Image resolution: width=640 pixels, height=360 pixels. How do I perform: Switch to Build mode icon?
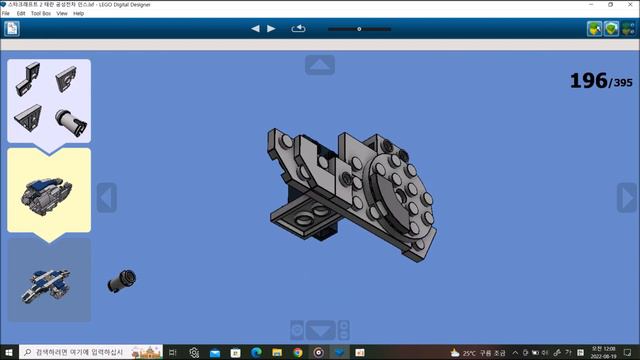click(594, 29)
